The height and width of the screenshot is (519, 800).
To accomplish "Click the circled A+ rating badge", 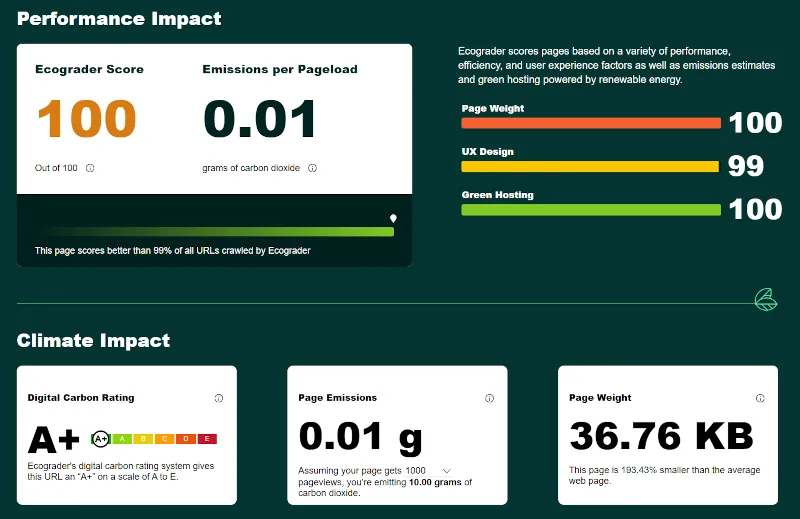I will point(101,438).
